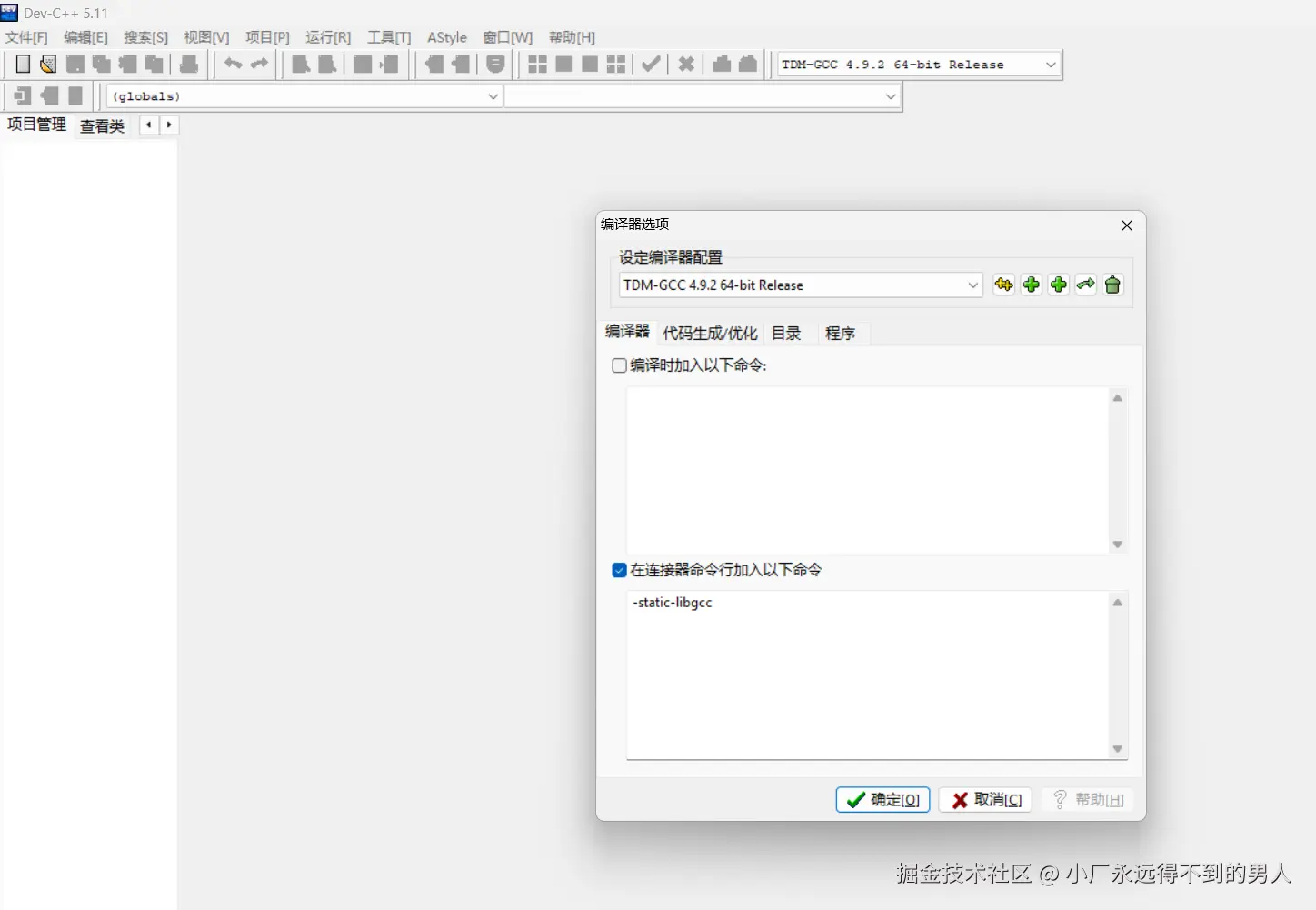
Task: Open the 运行[R] menu
Action: click(x=328, y=37)
